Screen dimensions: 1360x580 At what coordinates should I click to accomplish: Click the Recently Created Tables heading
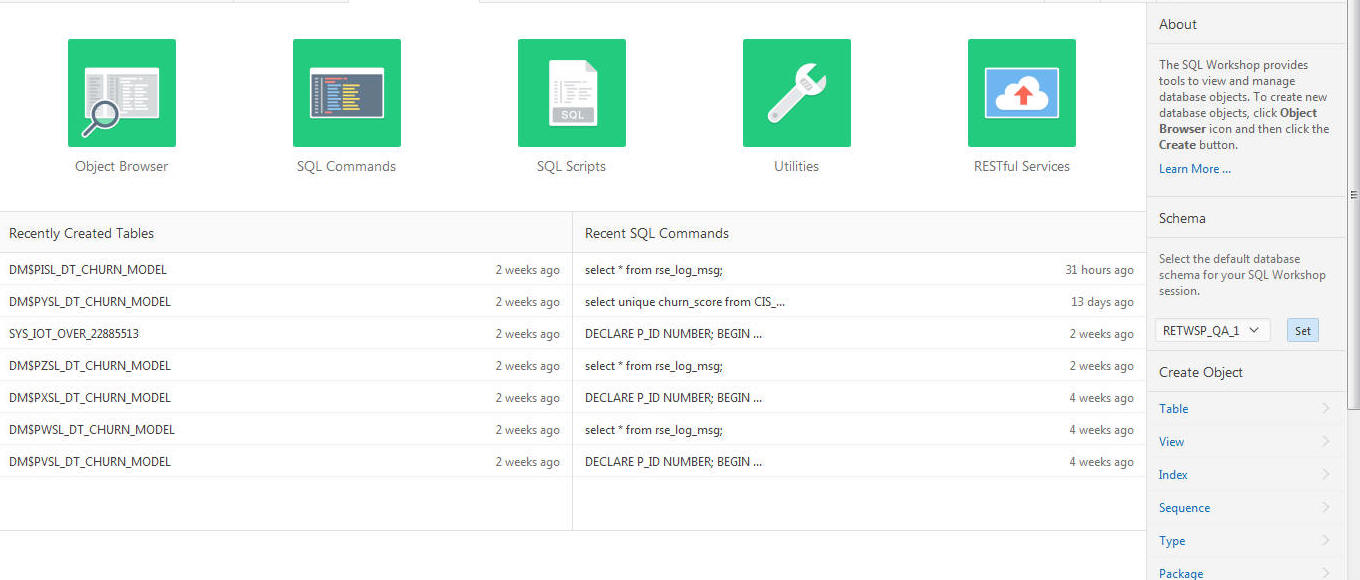82,233
